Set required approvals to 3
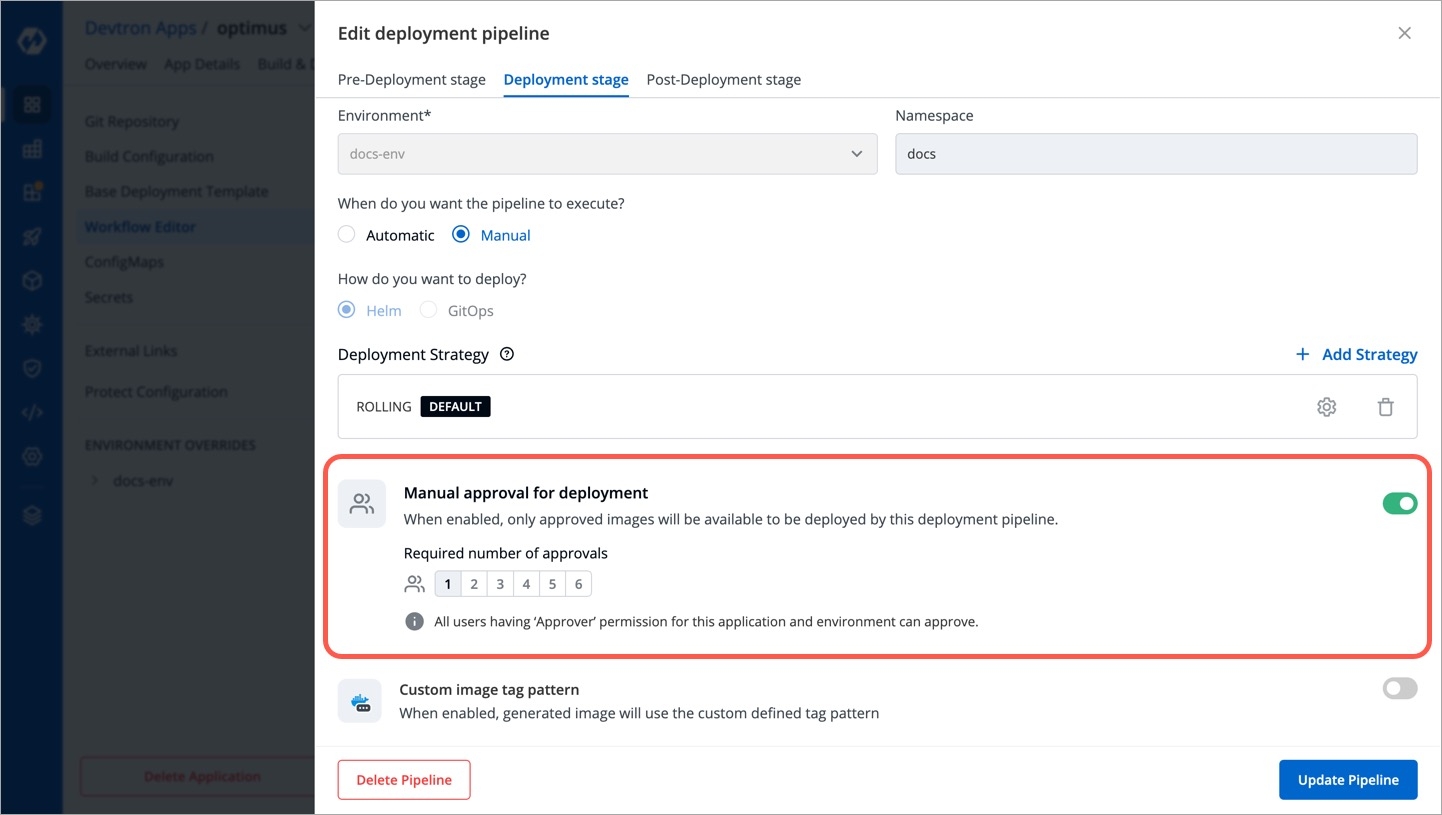This screenshot has height=815, width=1442. pos(500,584)
